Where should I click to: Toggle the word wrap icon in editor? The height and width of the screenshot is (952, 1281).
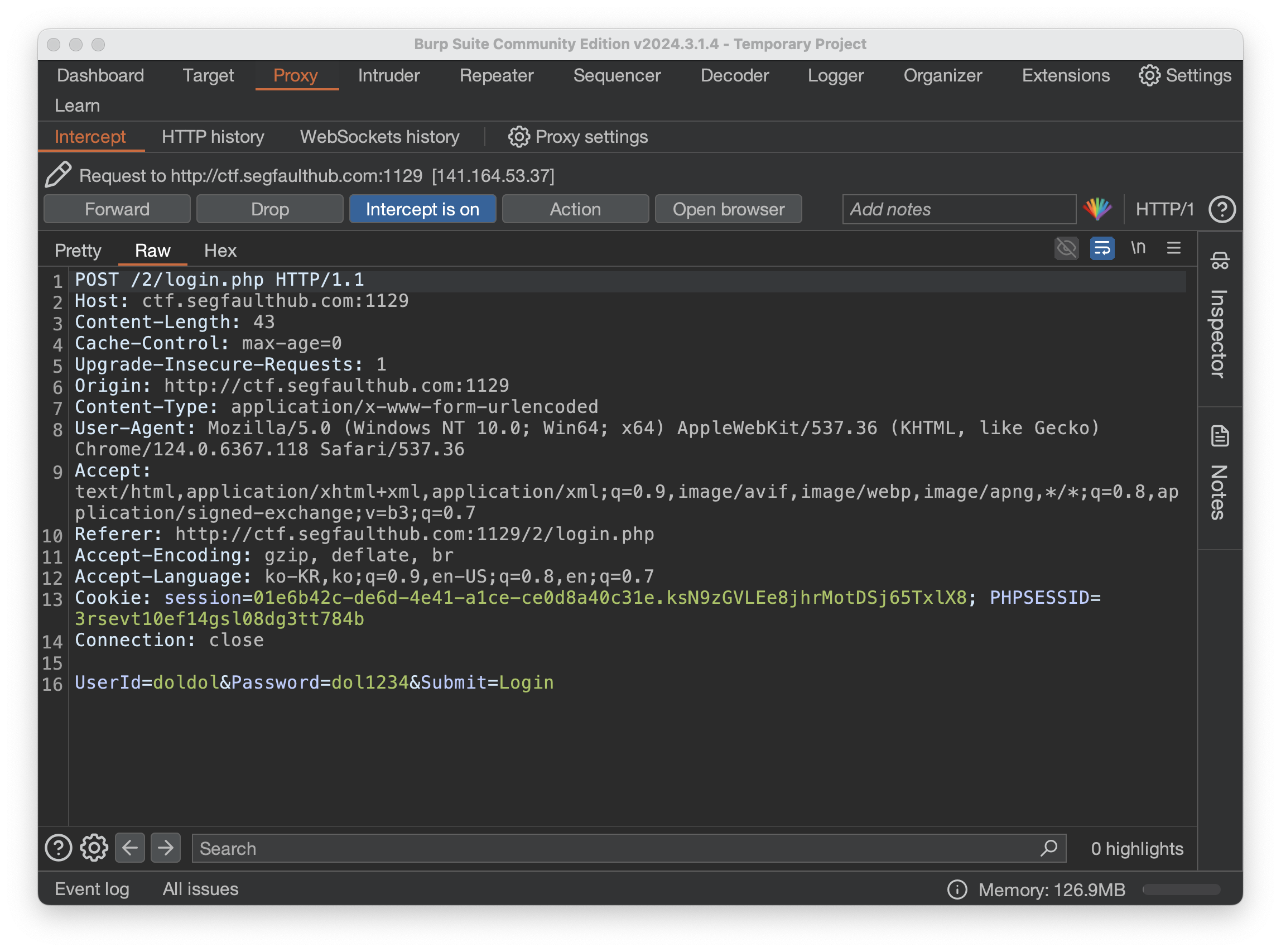1102,248
